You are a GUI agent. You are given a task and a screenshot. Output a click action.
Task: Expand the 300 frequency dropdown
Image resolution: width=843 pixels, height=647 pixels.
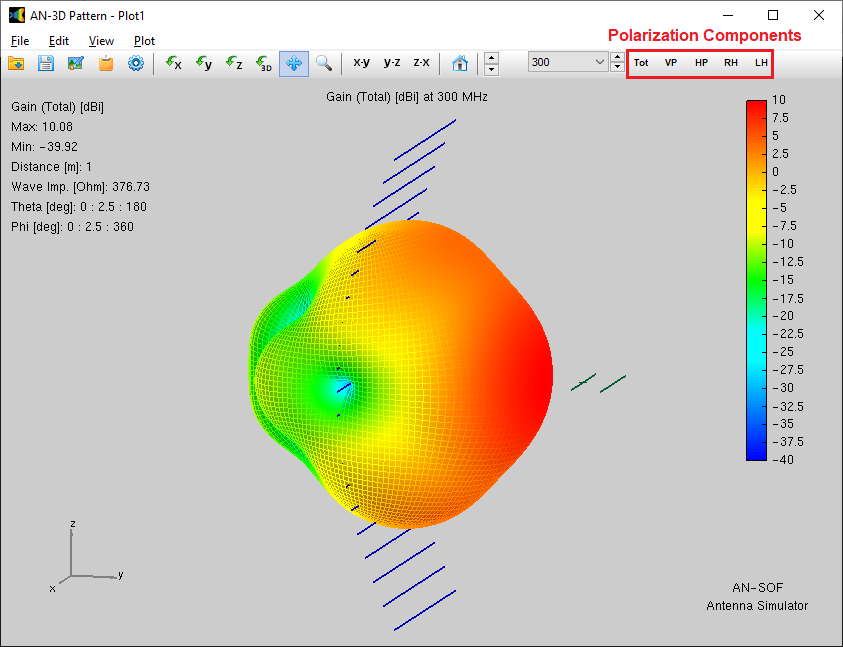(x=600, y=62)
